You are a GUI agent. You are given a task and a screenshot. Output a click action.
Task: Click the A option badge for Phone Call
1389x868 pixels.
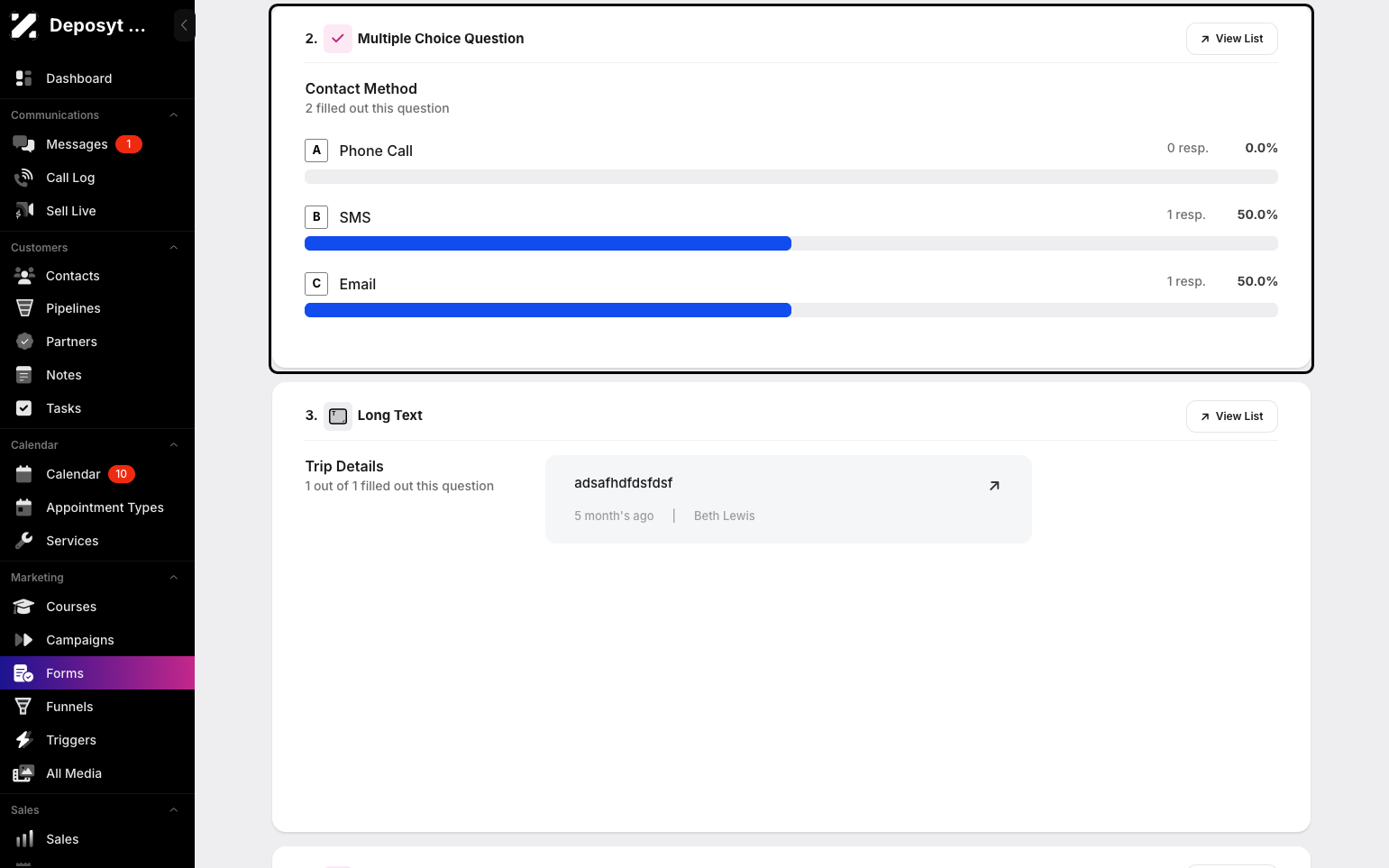pos(316,151)
